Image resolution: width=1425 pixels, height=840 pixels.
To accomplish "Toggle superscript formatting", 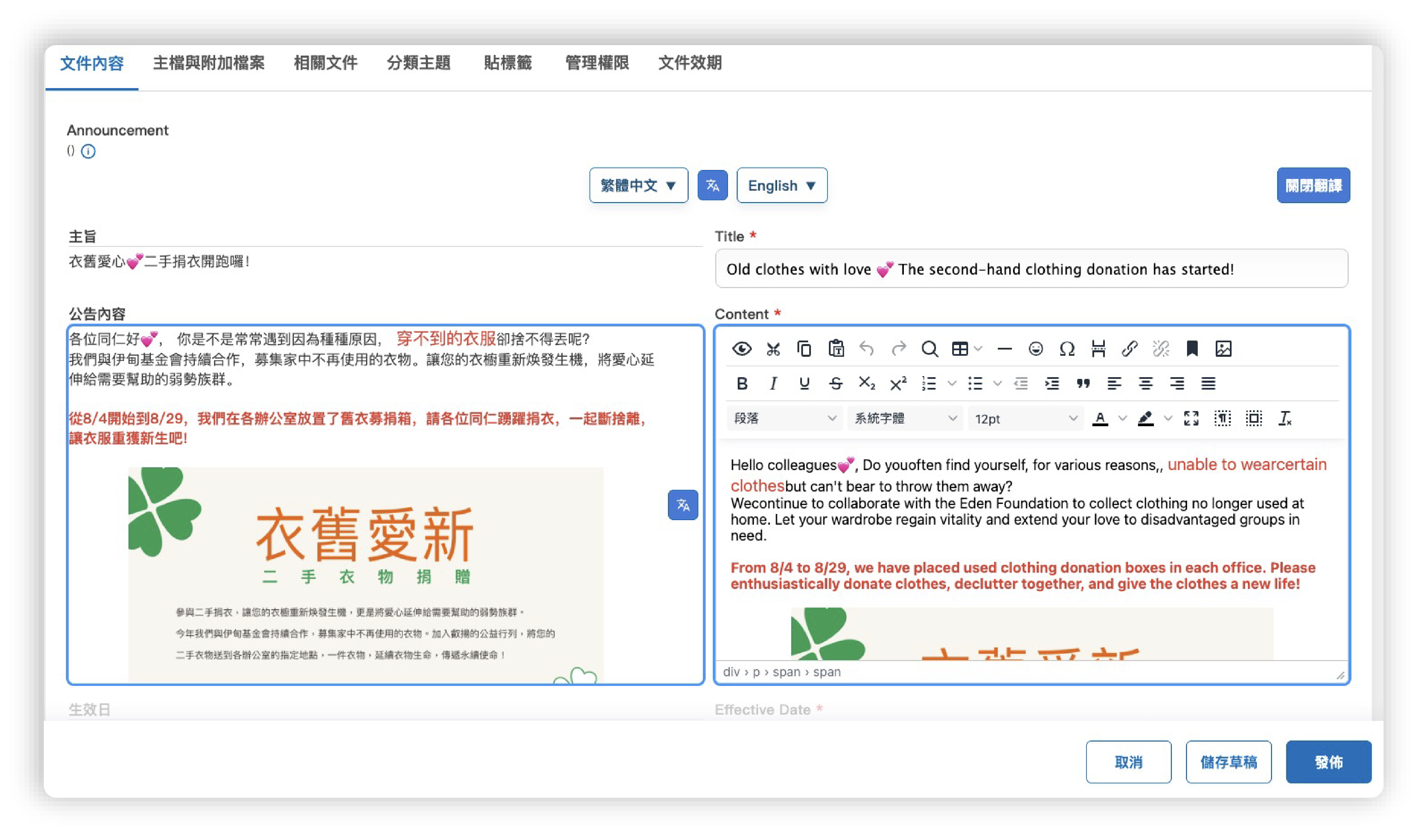I will point(899,384).
